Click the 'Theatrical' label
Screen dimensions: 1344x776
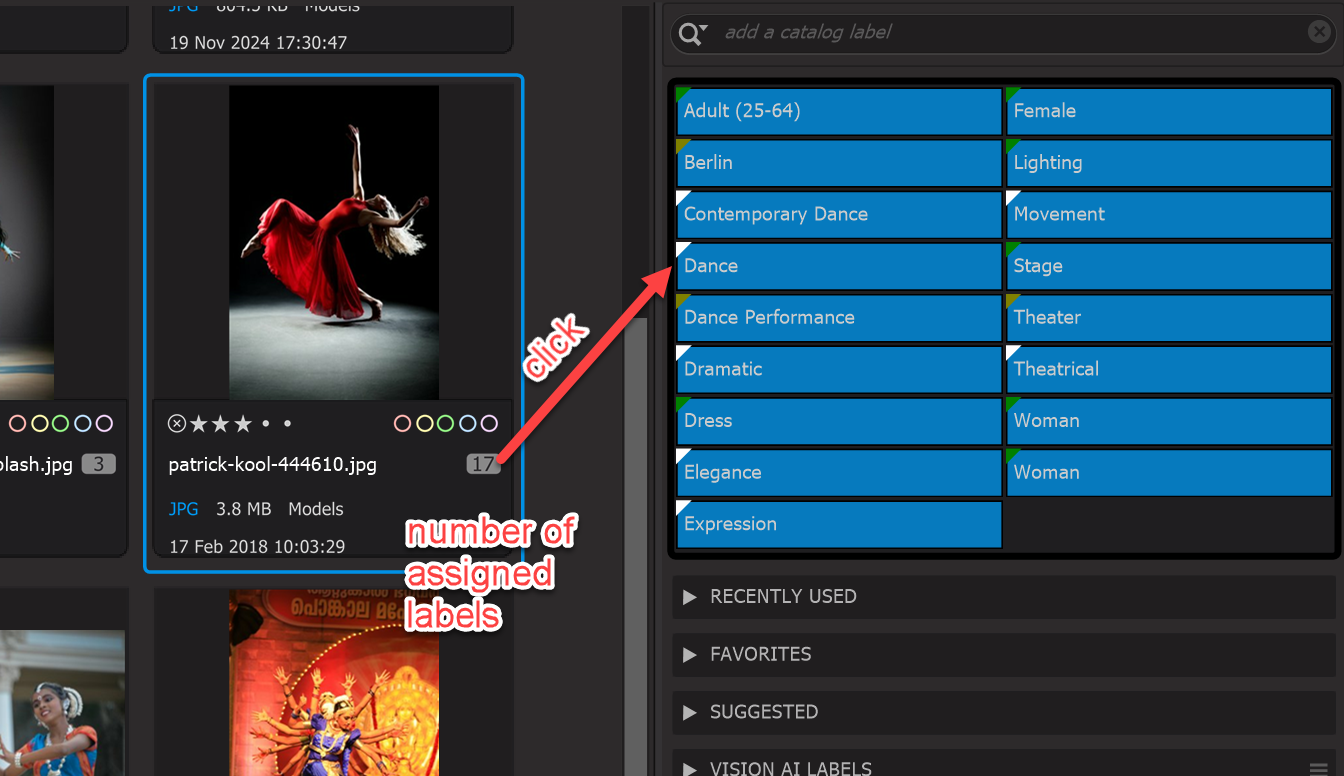(1169, 369)
